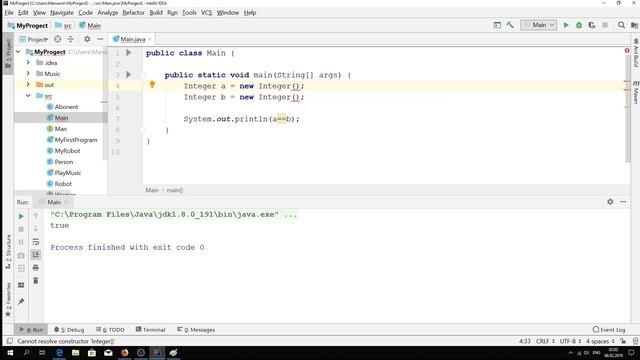Click Scroll from Source target icon

point(58,39)
